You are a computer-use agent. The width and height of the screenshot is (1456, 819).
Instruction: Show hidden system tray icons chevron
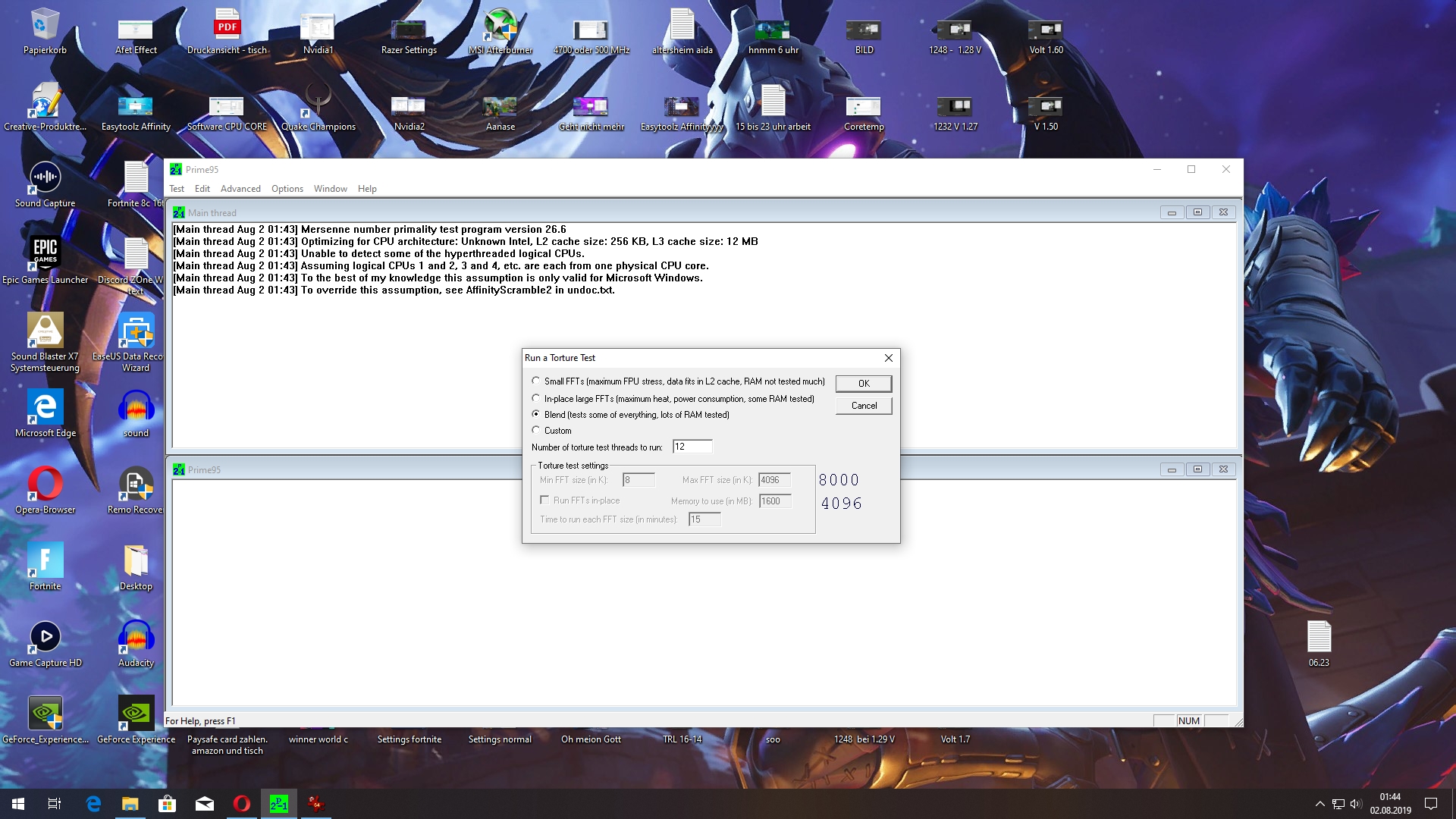pyautogui.click(x=1319, y=804)
